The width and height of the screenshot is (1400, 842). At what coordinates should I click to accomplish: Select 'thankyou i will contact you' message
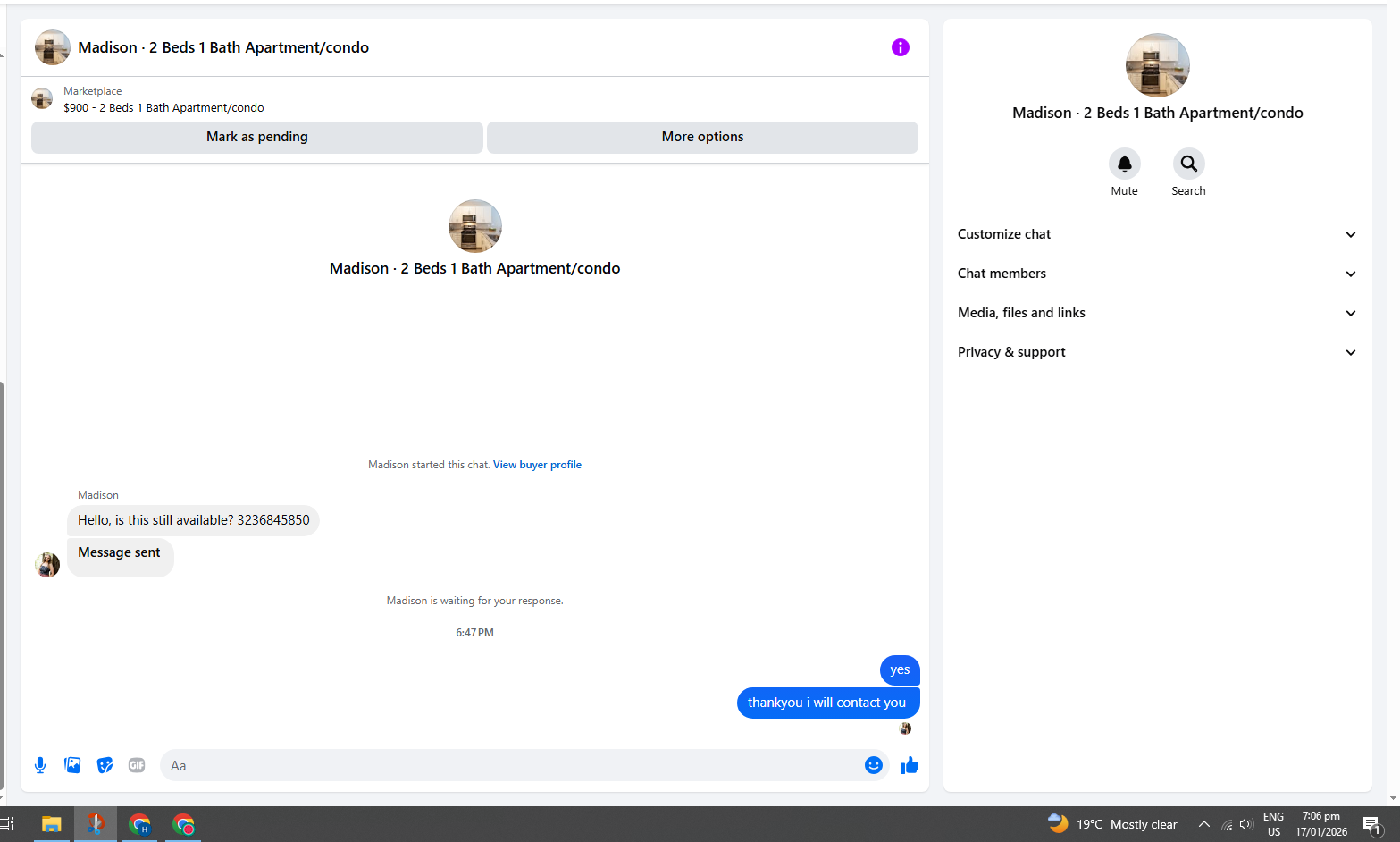point(827,703)
